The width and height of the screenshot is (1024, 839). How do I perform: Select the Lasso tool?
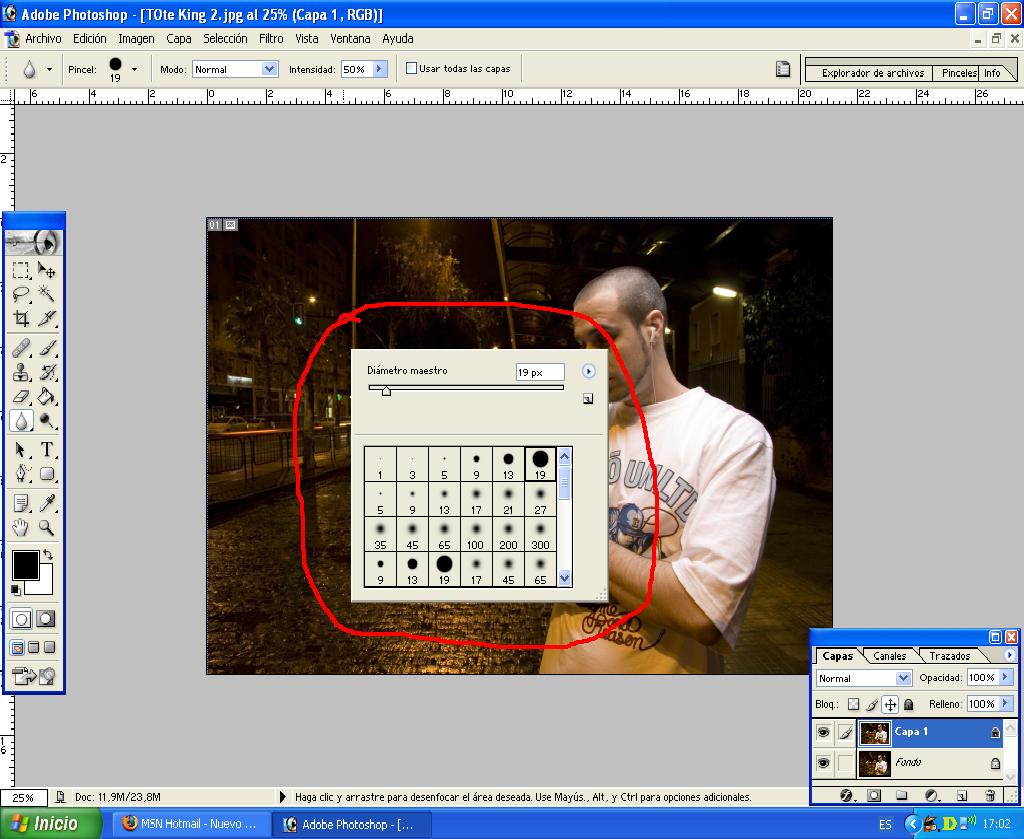21,294
